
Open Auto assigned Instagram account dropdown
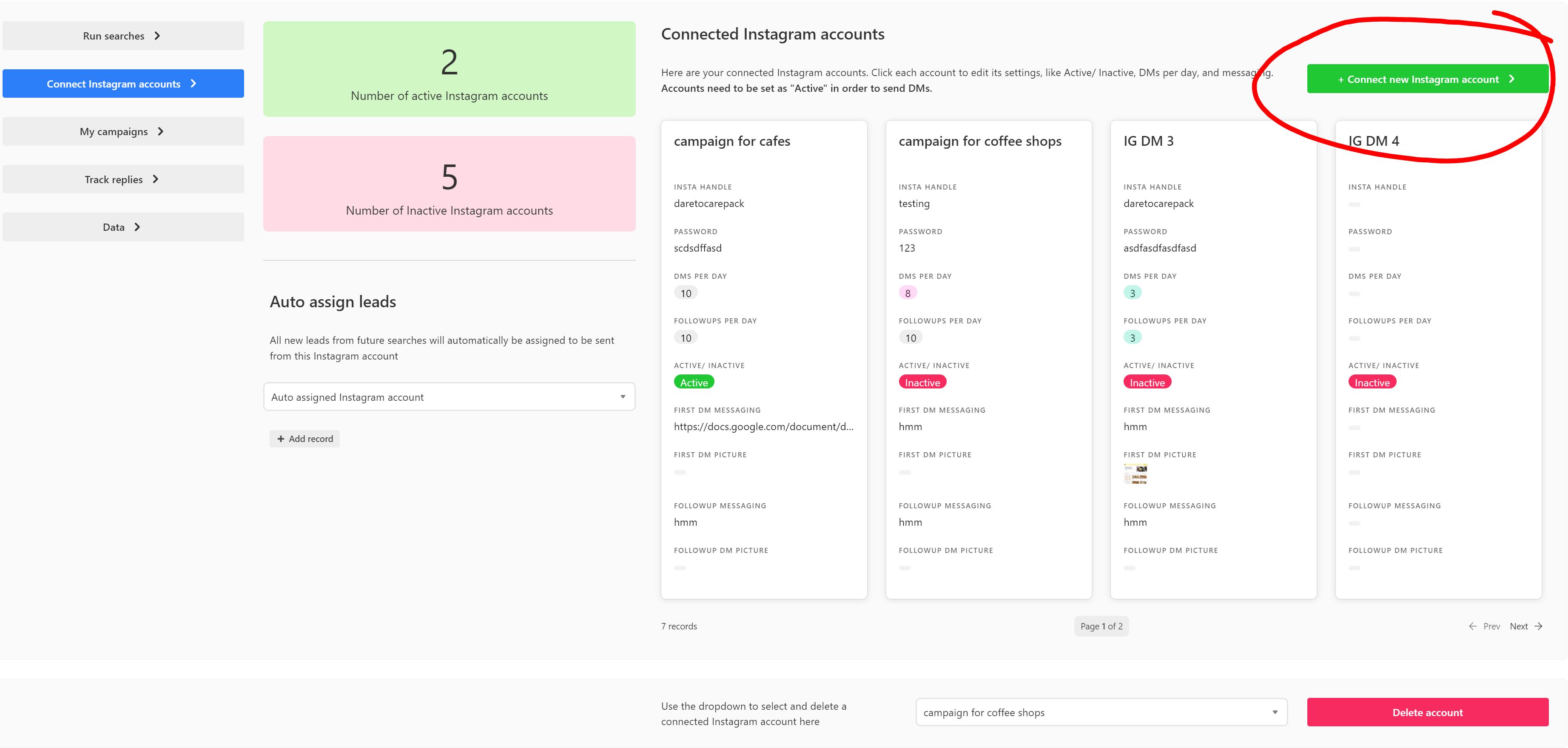point(449,397)
